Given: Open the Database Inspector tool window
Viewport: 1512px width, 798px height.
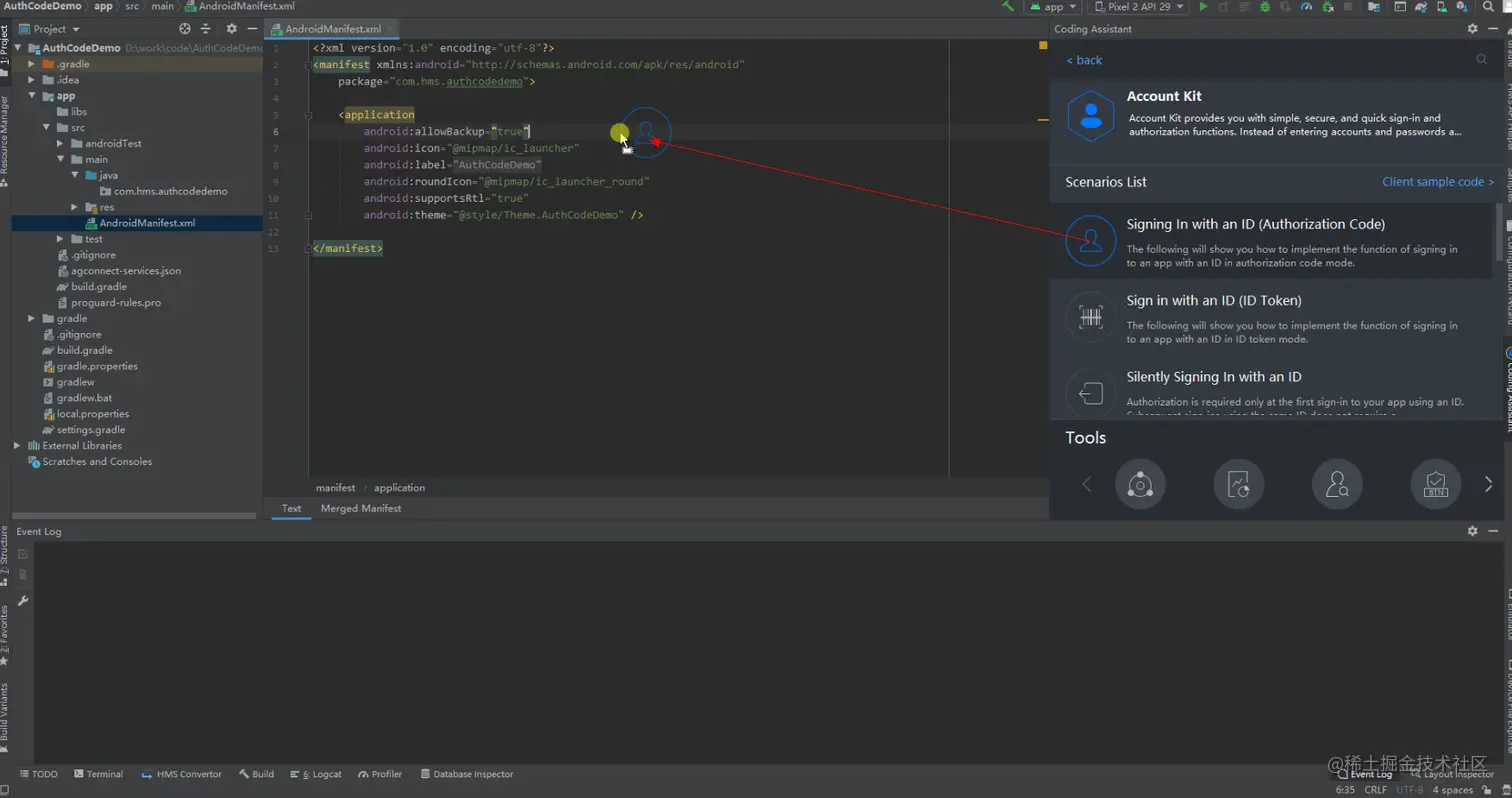Looking at the screenshot, I should (467, 774).
